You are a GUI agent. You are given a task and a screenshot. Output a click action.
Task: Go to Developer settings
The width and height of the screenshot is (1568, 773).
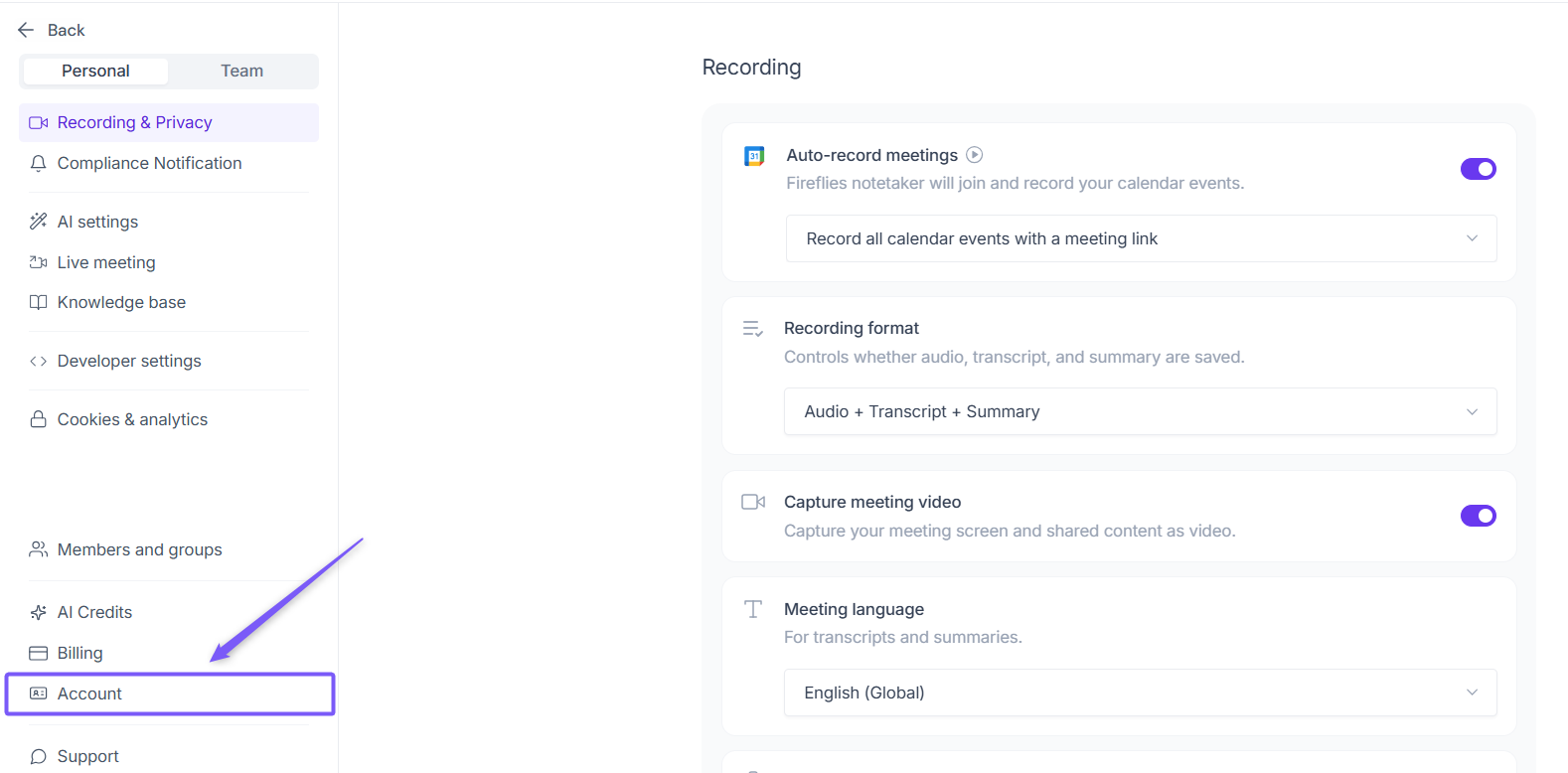(169, 361)
